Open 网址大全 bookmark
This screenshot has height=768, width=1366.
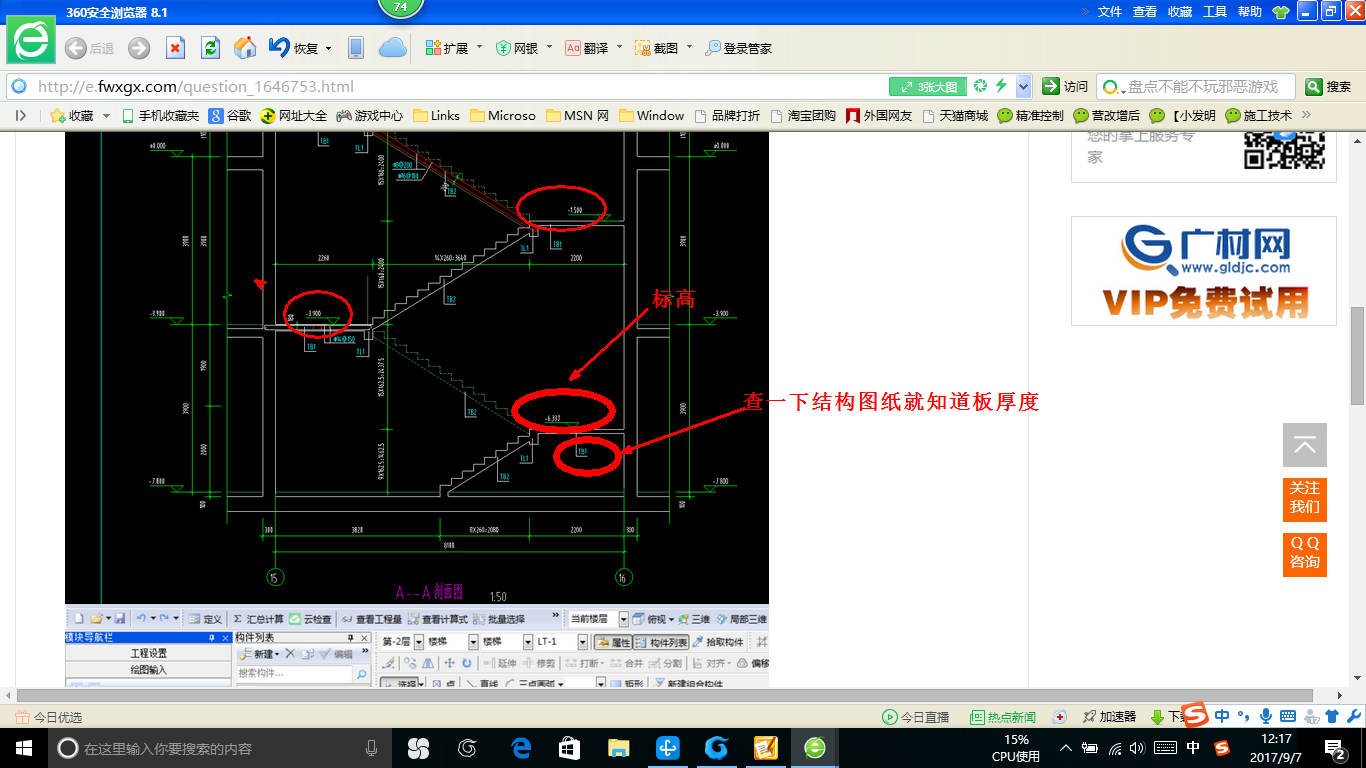click(294, 116)
